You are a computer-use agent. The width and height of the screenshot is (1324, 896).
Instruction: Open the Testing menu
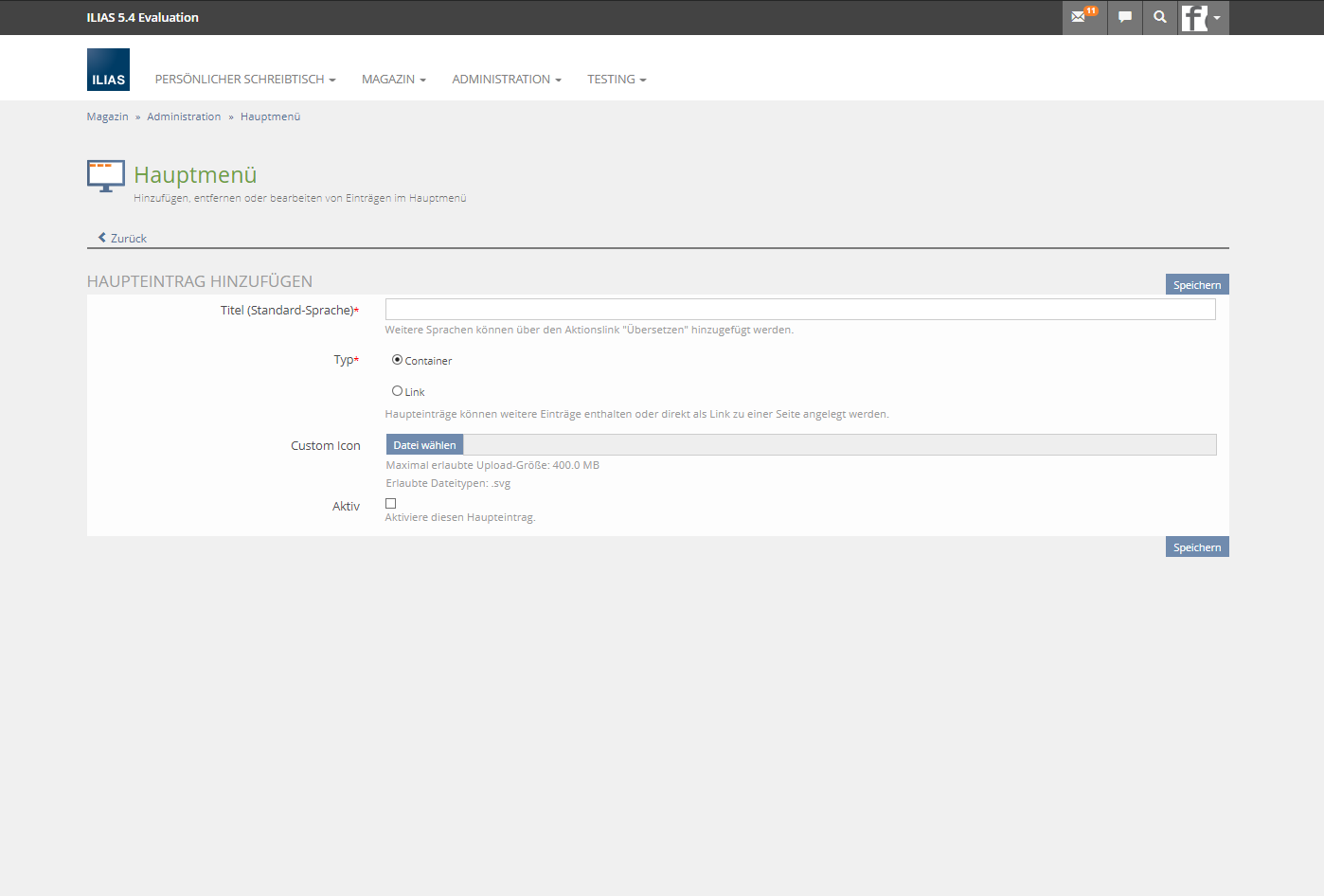(616, 80)
